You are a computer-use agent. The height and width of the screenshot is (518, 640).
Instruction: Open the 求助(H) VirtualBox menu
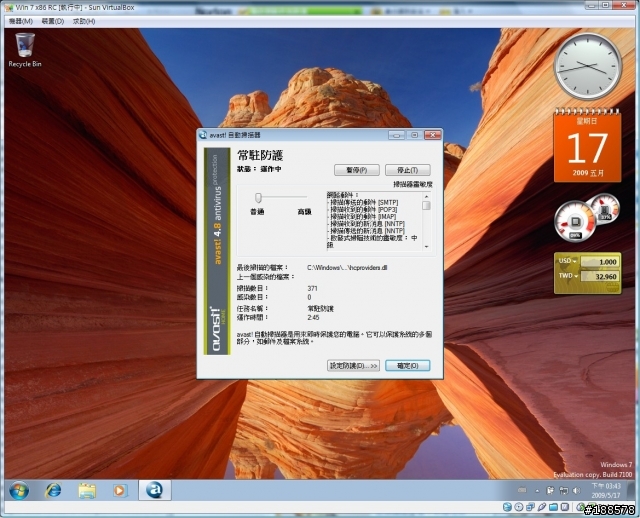coord(84,21)
